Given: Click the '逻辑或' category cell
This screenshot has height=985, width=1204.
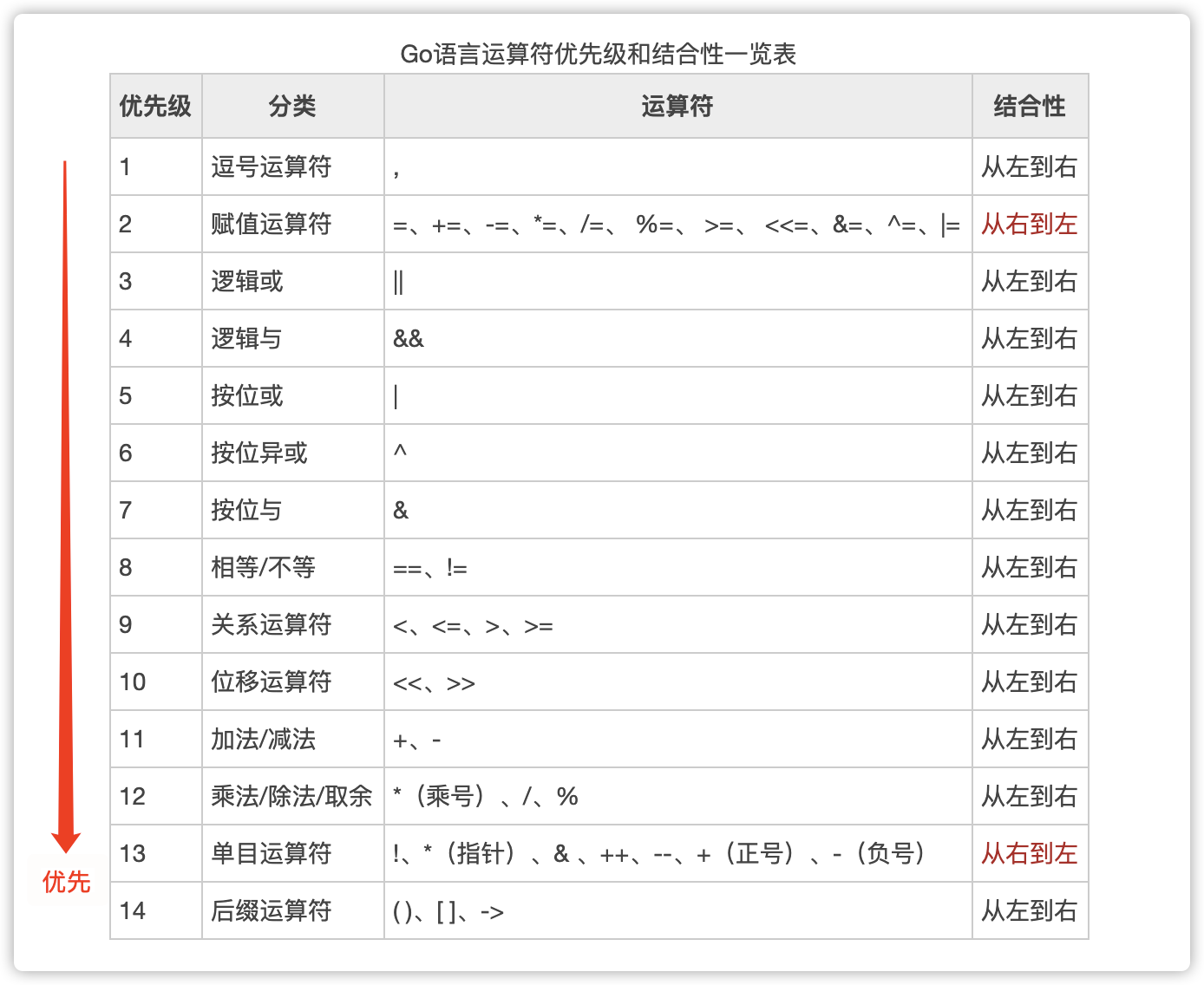Looking at the screenshot, I should 293,281.
